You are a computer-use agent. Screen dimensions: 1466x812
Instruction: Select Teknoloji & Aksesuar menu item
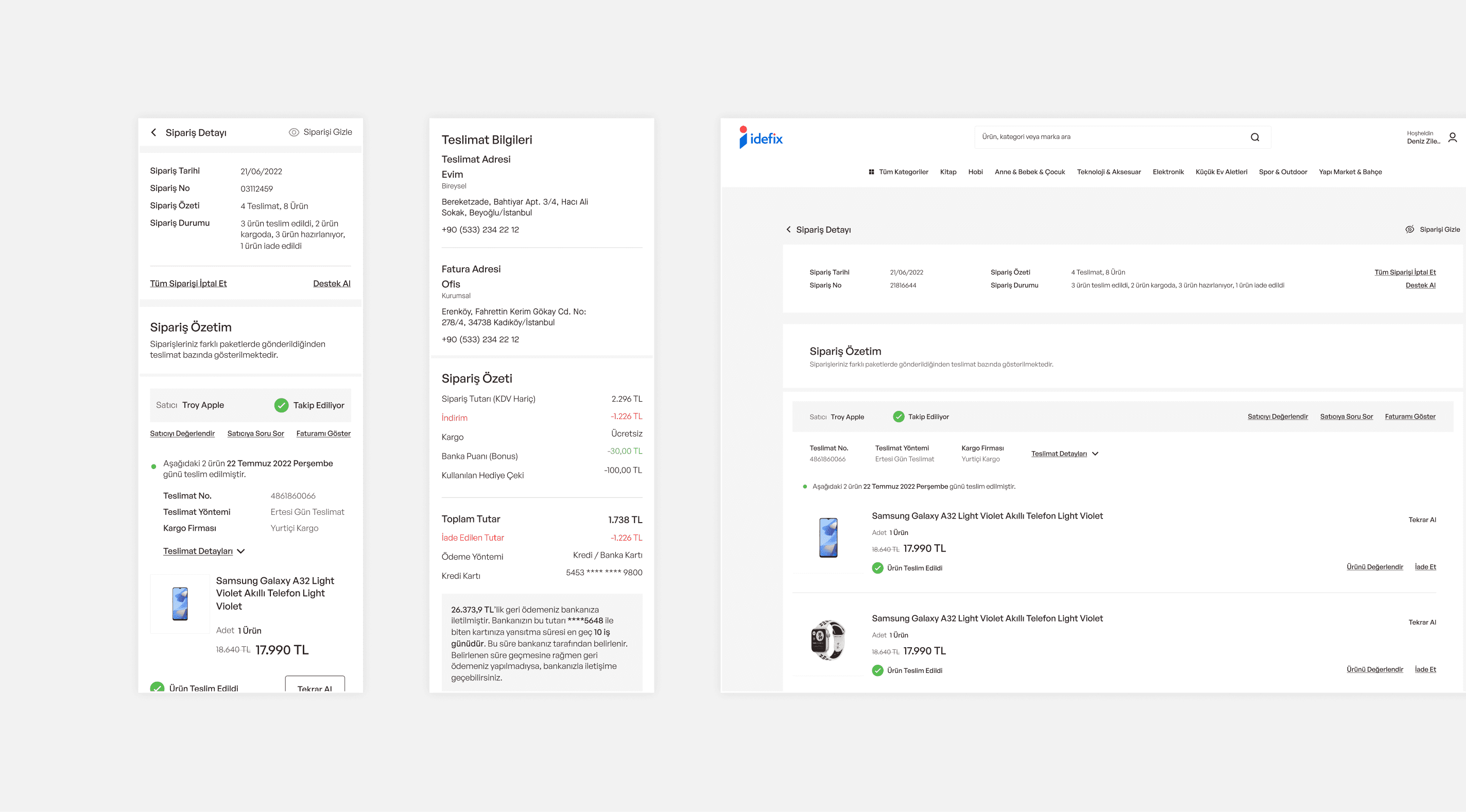[x=1108, y=172]
